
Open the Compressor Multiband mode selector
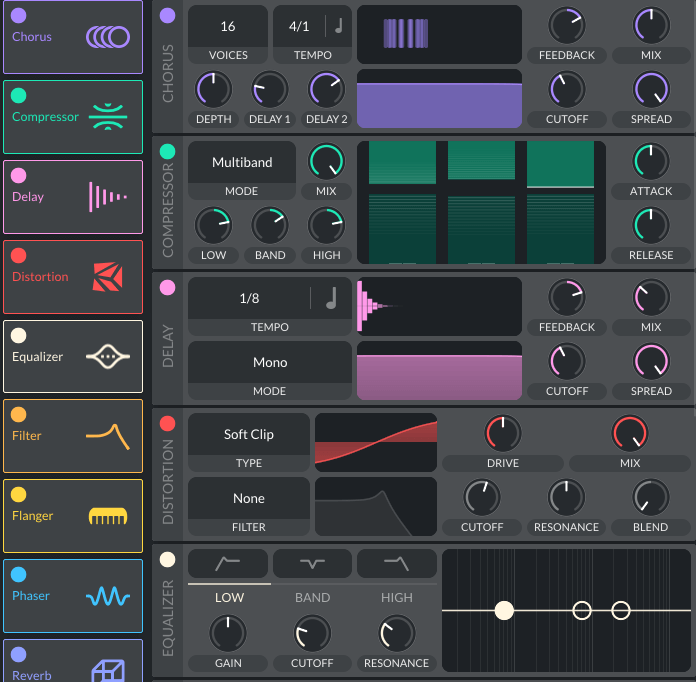click(242, 162)
